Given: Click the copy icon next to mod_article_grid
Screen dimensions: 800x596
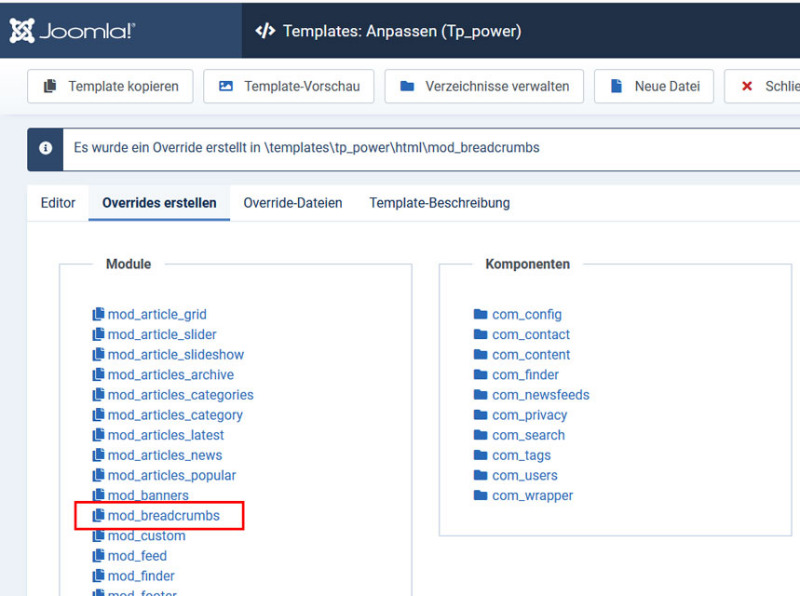Looking at the screenshot, I should coord(98,314).
